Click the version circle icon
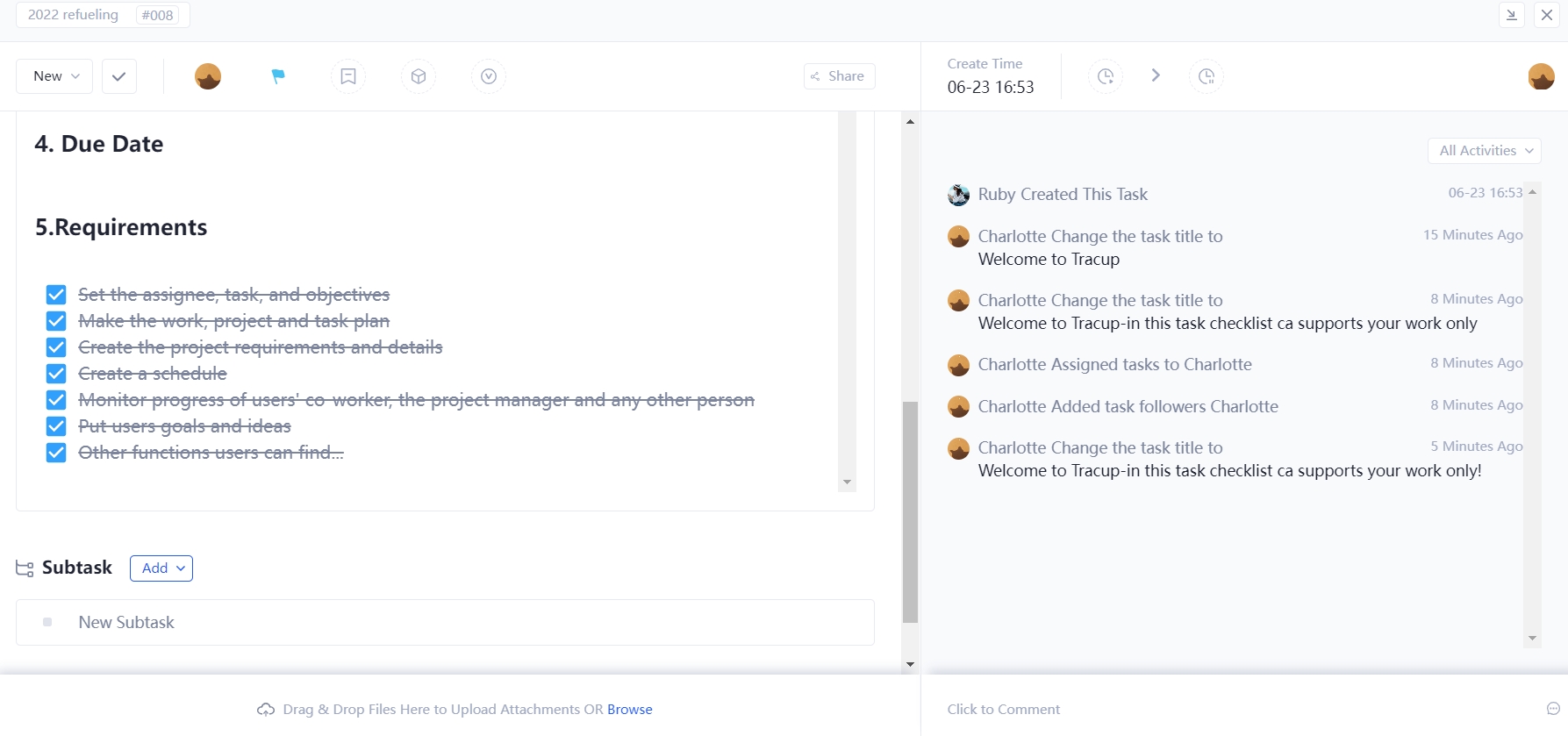This screenshot has height=736, width=1568. [489, 76]
